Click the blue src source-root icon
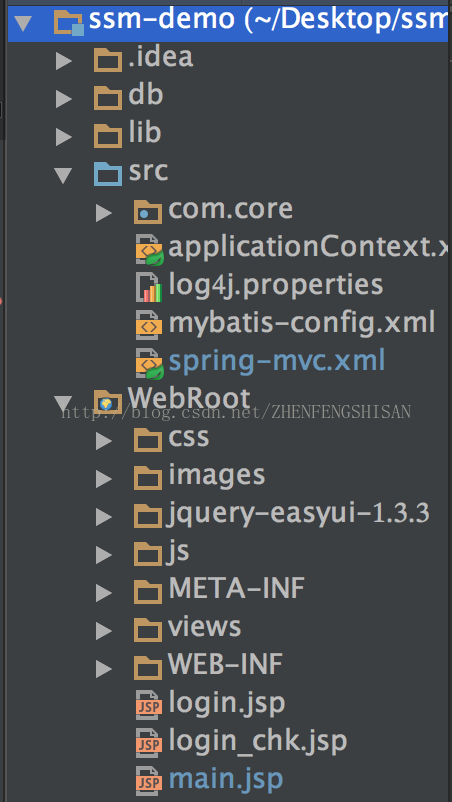Screen dimensions: 452x802 point(108,174)
